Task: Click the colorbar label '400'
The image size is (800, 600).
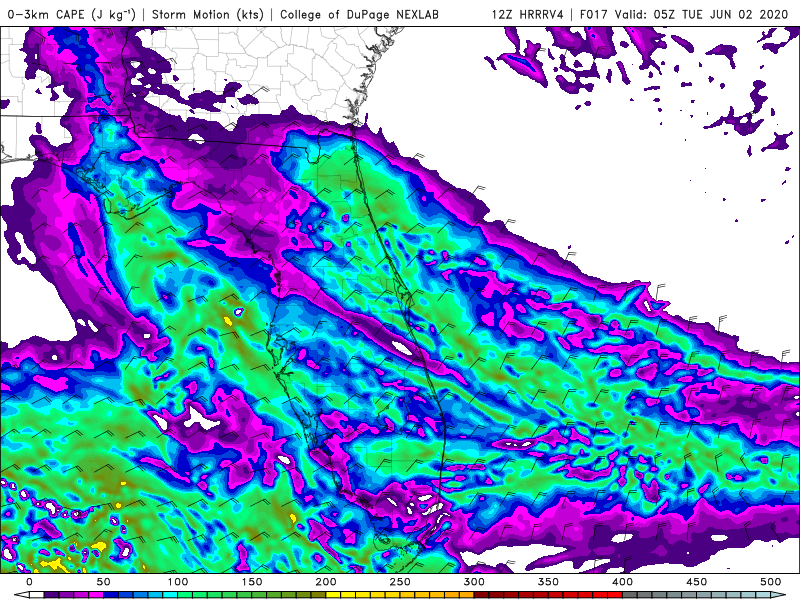Action: pos(622,582)
